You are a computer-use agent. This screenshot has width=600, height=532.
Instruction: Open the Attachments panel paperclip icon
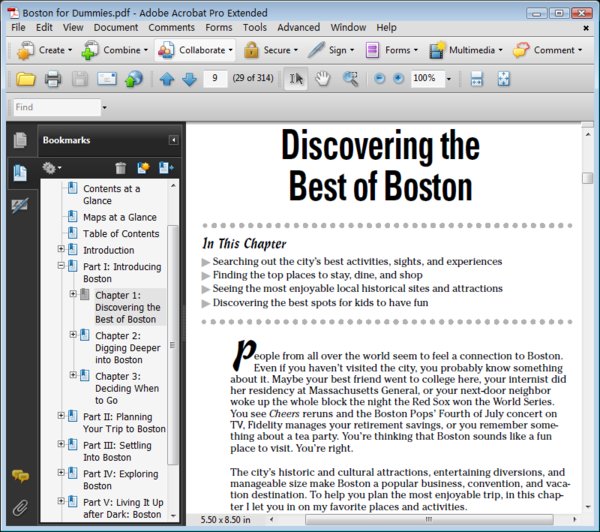point(19,507)
